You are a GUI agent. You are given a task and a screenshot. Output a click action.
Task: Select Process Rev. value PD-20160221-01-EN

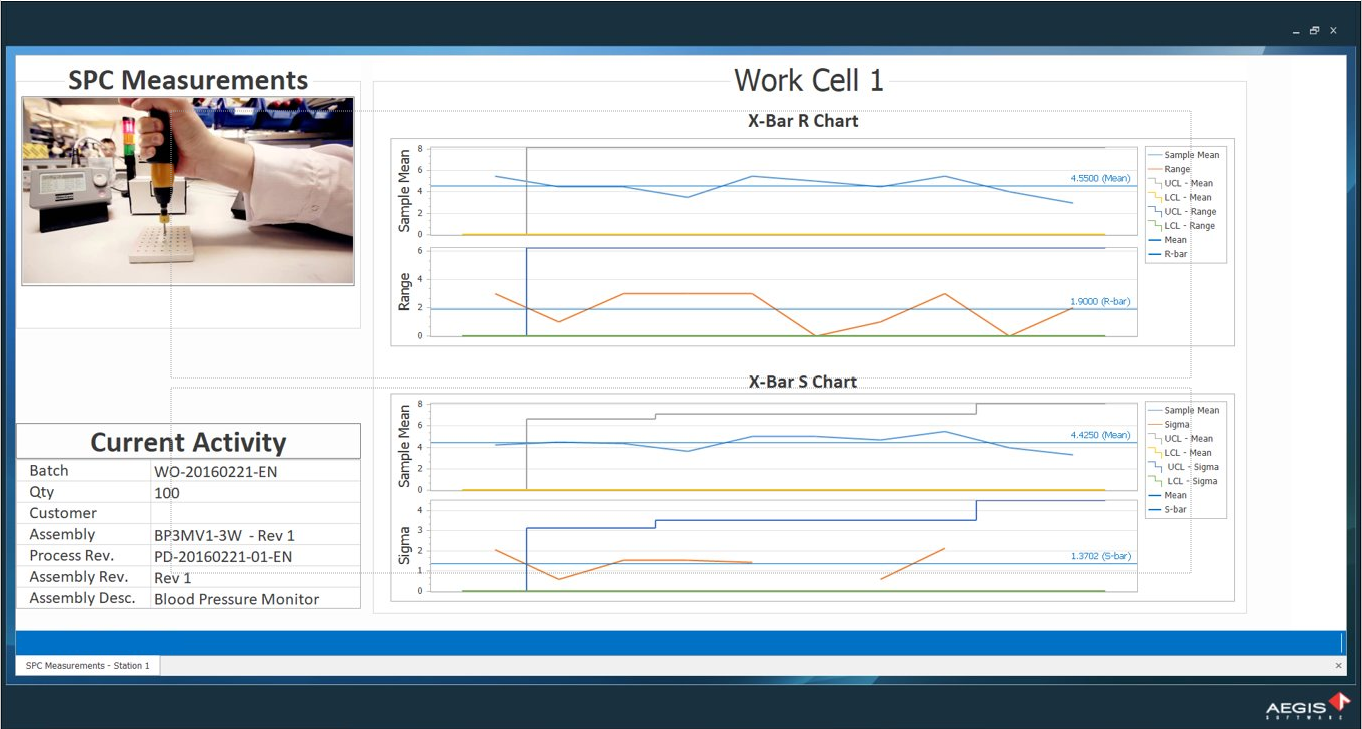pyautogui.click(x=236, y=556)
